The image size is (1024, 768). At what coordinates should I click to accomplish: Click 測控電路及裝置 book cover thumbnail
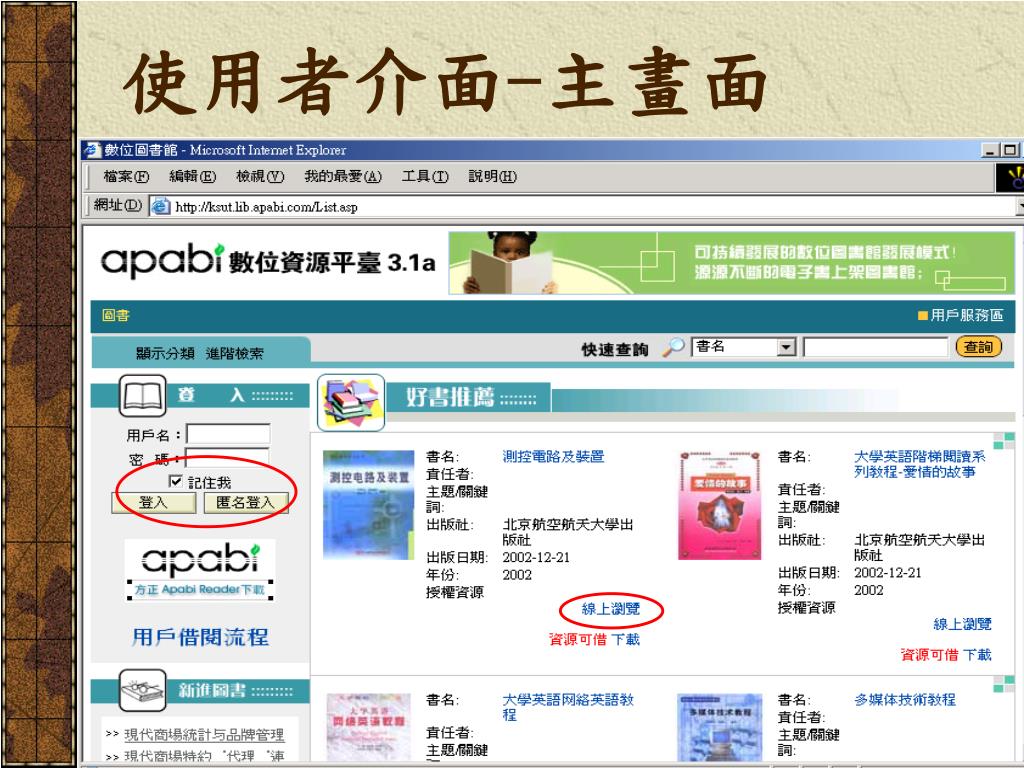tap(368, 505)
